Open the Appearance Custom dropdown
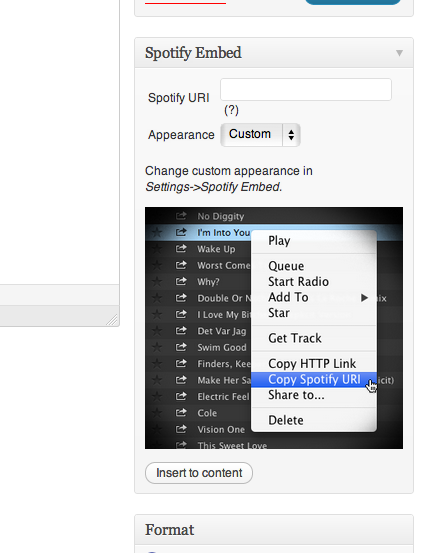Viewport: 432px width, 553px height. [260, 135]
